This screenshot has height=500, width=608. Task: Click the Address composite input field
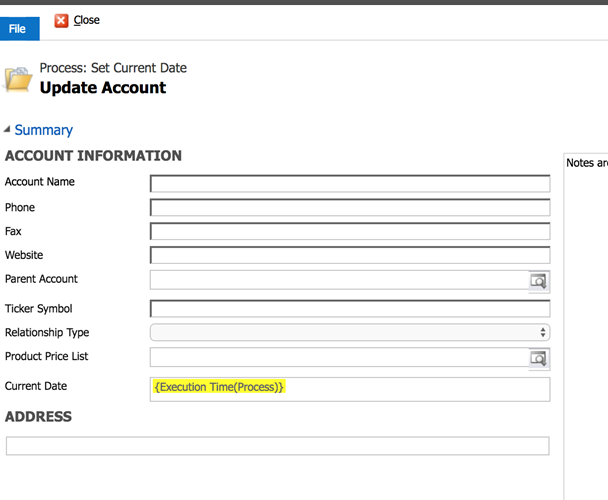pyautogui.click(x=278, y=446)
